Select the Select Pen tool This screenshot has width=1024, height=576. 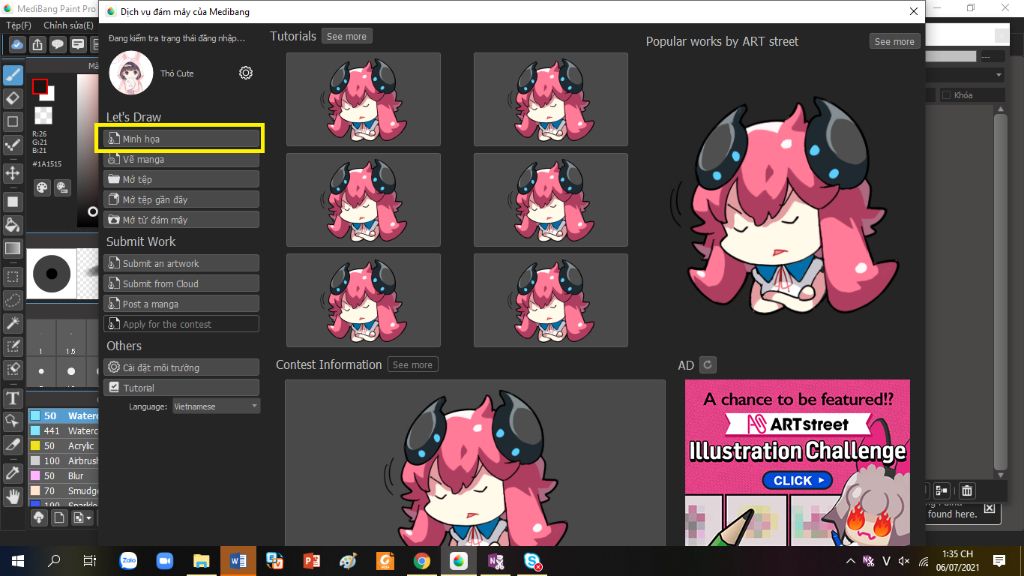point(12,346)
